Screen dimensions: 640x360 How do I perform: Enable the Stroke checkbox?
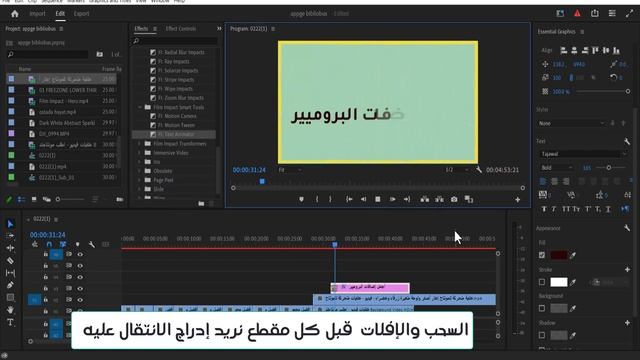coord(542,282)
